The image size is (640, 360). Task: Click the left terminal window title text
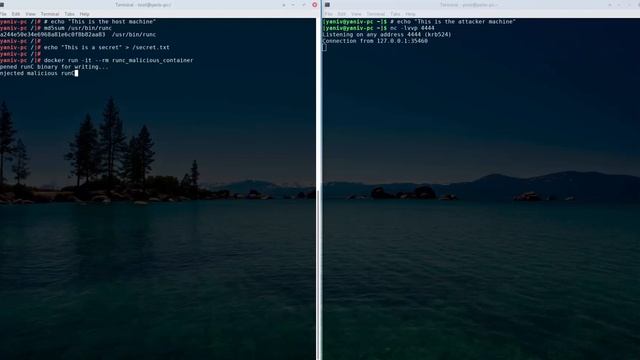[x=143, y=5]
